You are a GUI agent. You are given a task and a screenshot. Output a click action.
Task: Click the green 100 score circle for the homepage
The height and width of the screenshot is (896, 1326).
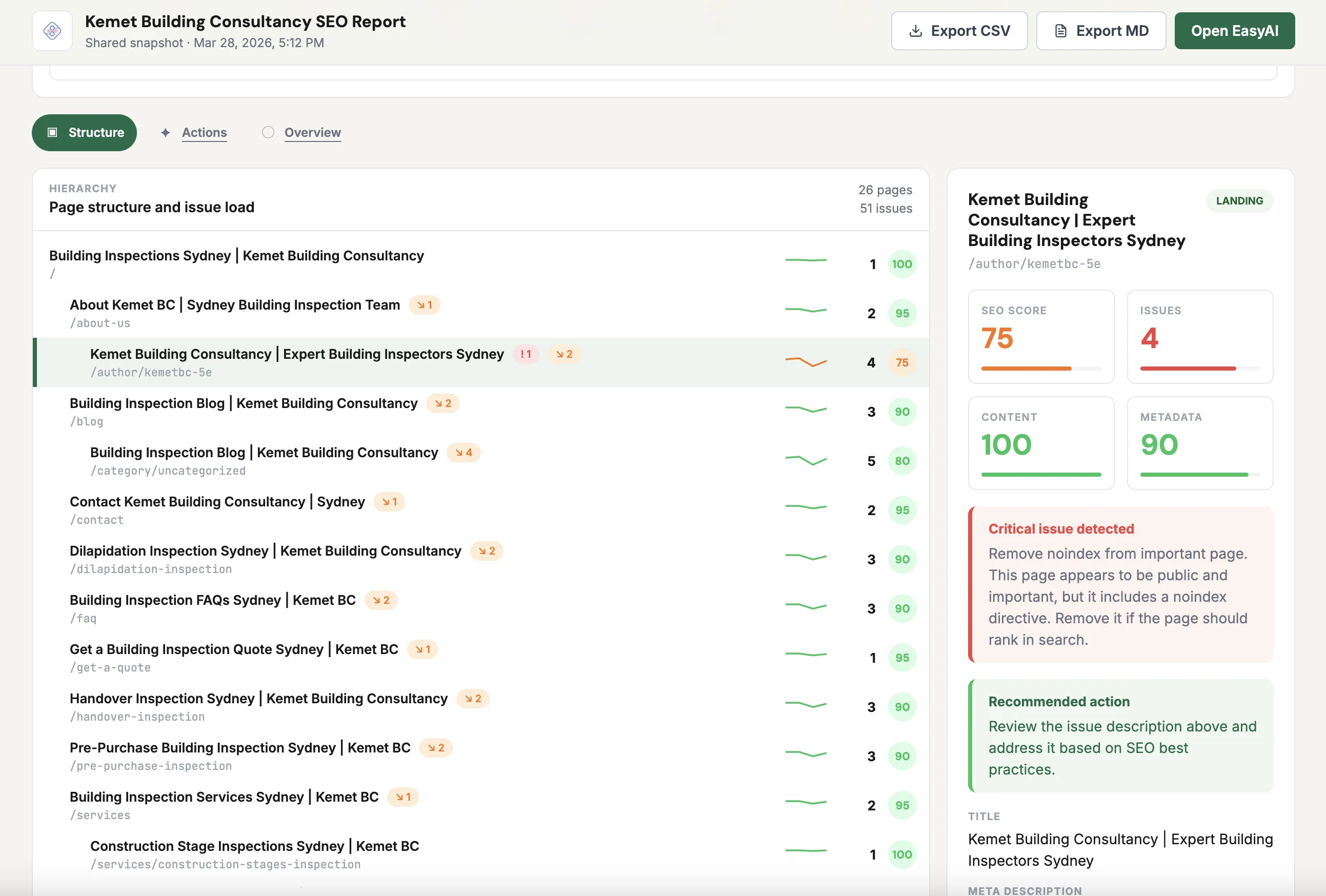(901, 263)
